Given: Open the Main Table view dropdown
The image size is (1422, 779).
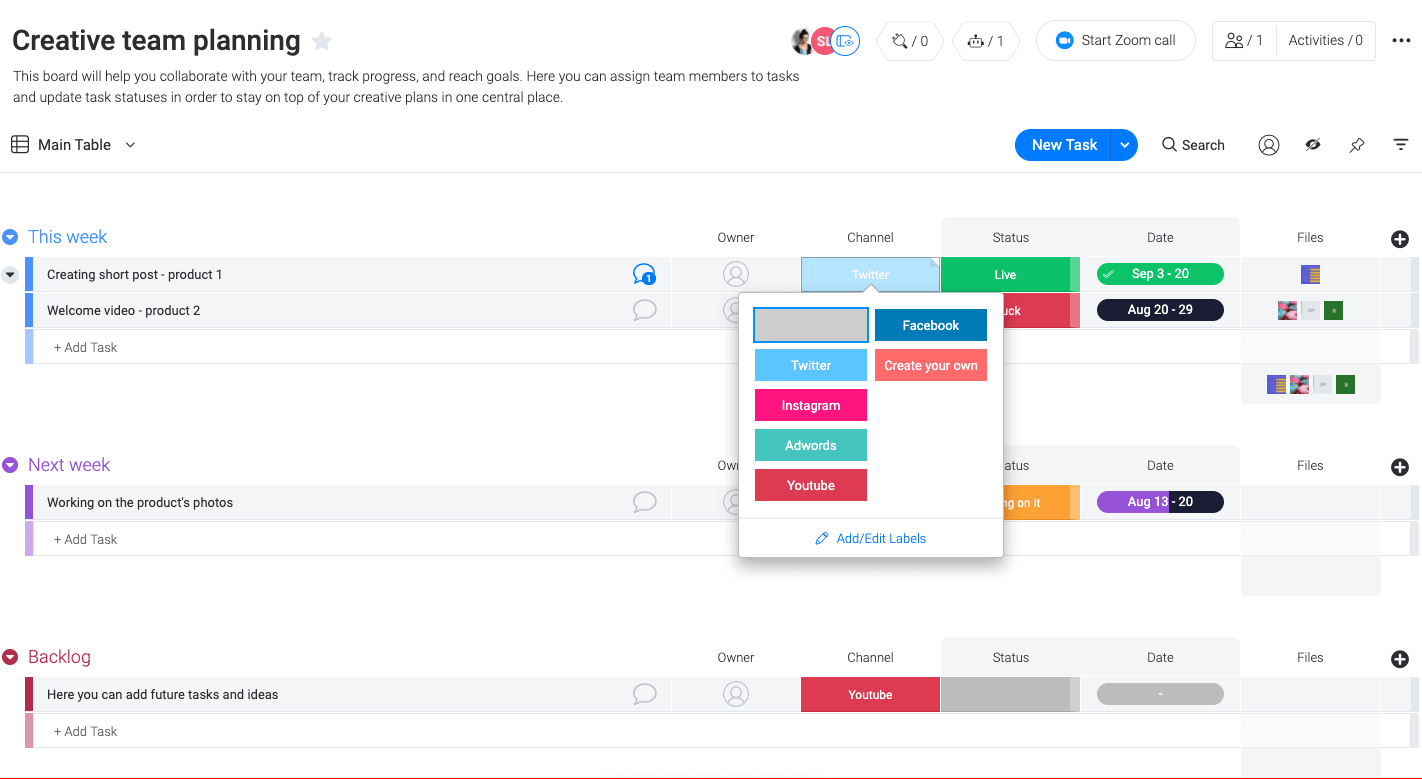Looking at the screenshot, I should [130, 145].
